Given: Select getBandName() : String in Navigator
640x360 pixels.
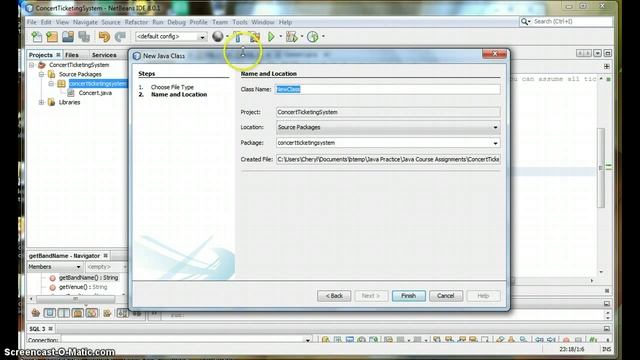Looking at the screenshot, I should click(88, 278).
